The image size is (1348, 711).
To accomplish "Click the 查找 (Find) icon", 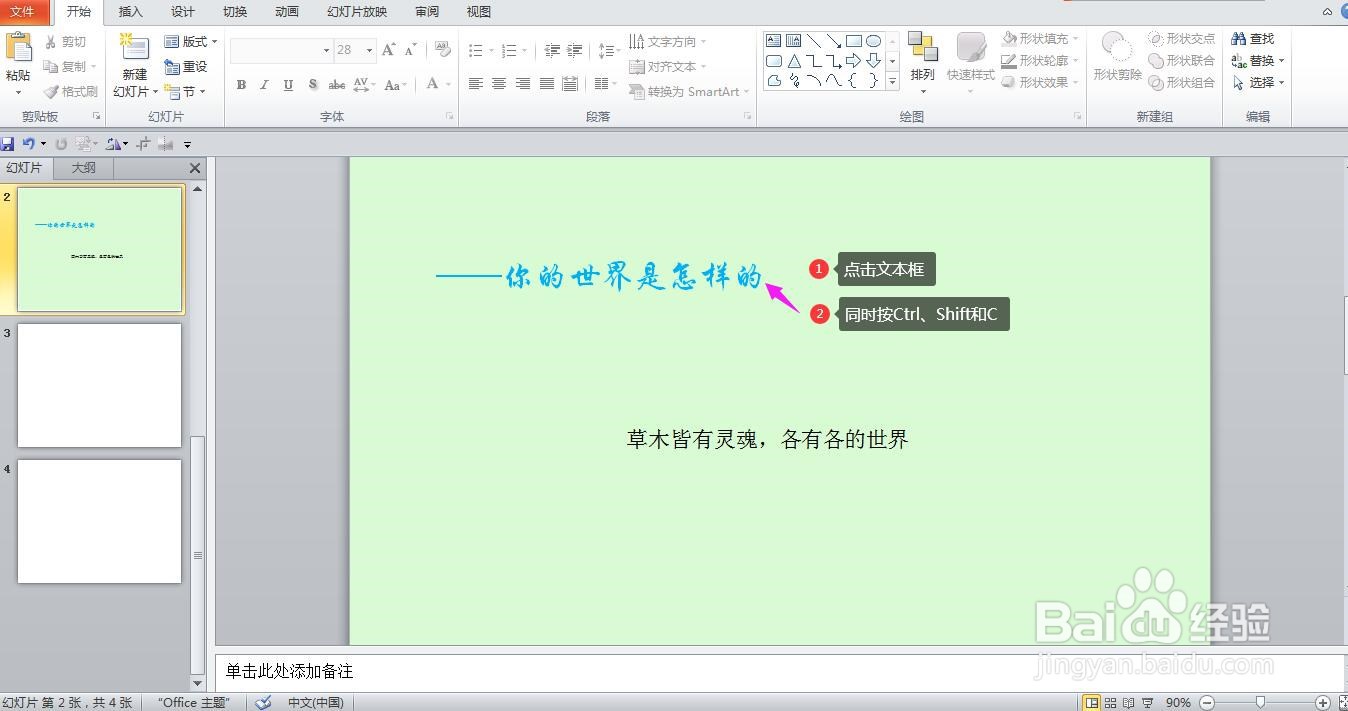I will (1255, 38).
